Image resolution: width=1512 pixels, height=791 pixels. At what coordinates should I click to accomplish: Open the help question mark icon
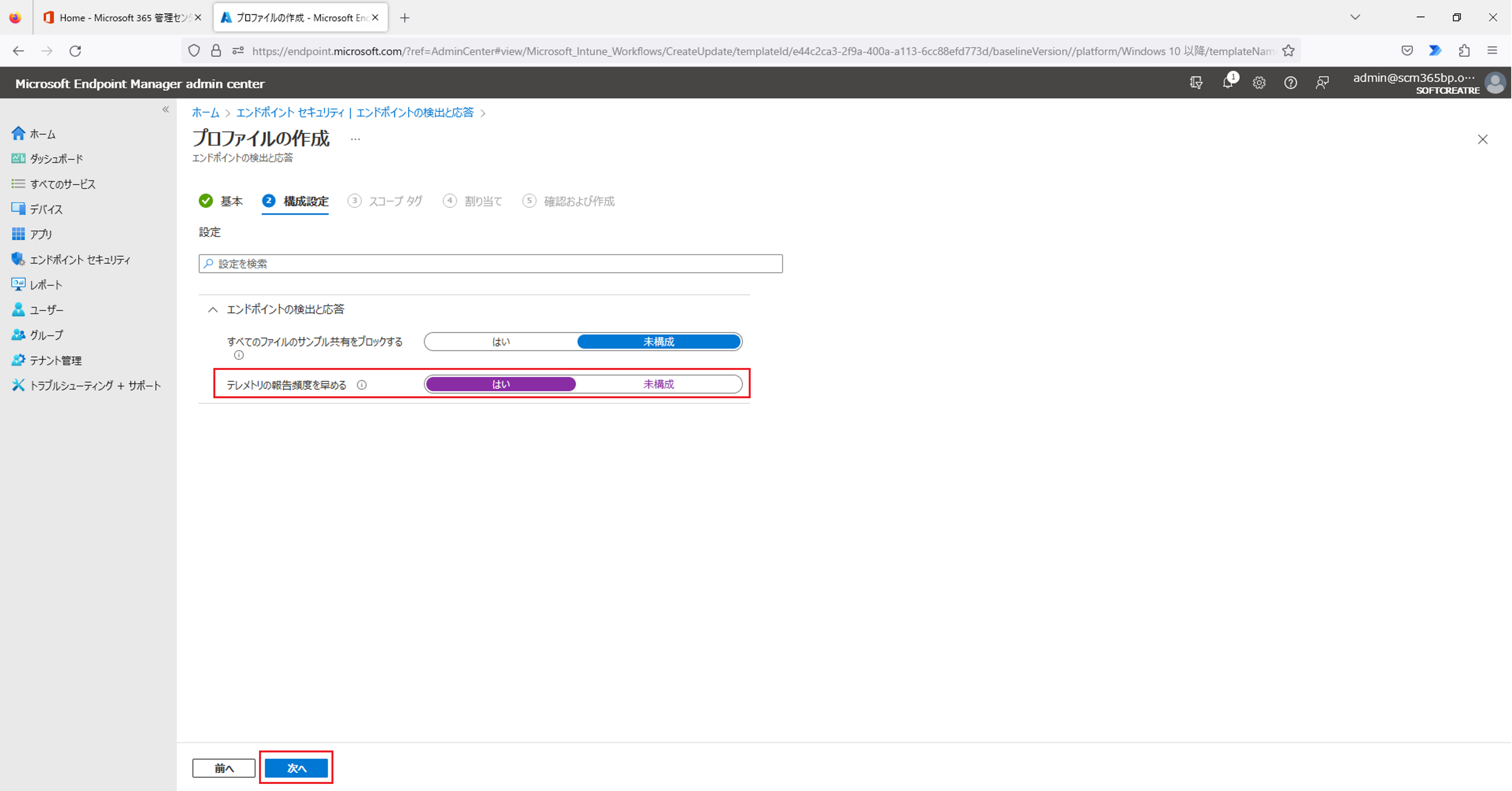pos(1290,83)
